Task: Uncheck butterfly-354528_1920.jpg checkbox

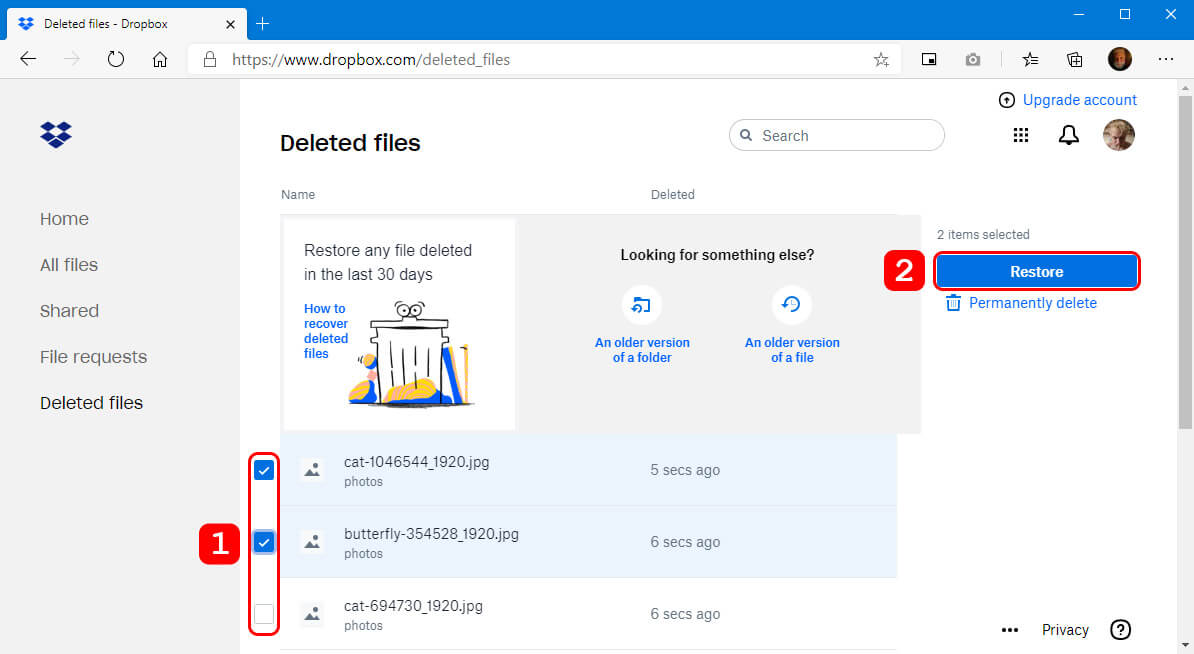Action: [x=264, y=542]
